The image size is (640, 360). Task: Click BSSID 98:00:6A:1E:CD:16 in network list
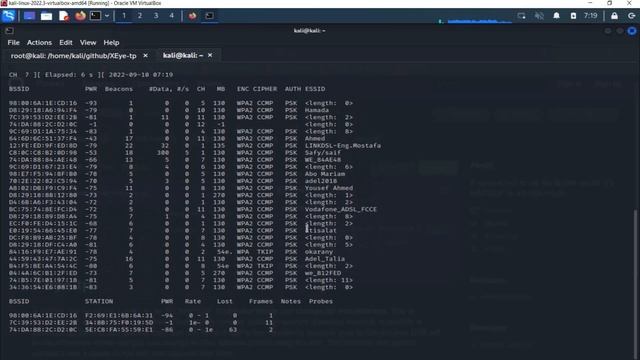coord(43,103)
